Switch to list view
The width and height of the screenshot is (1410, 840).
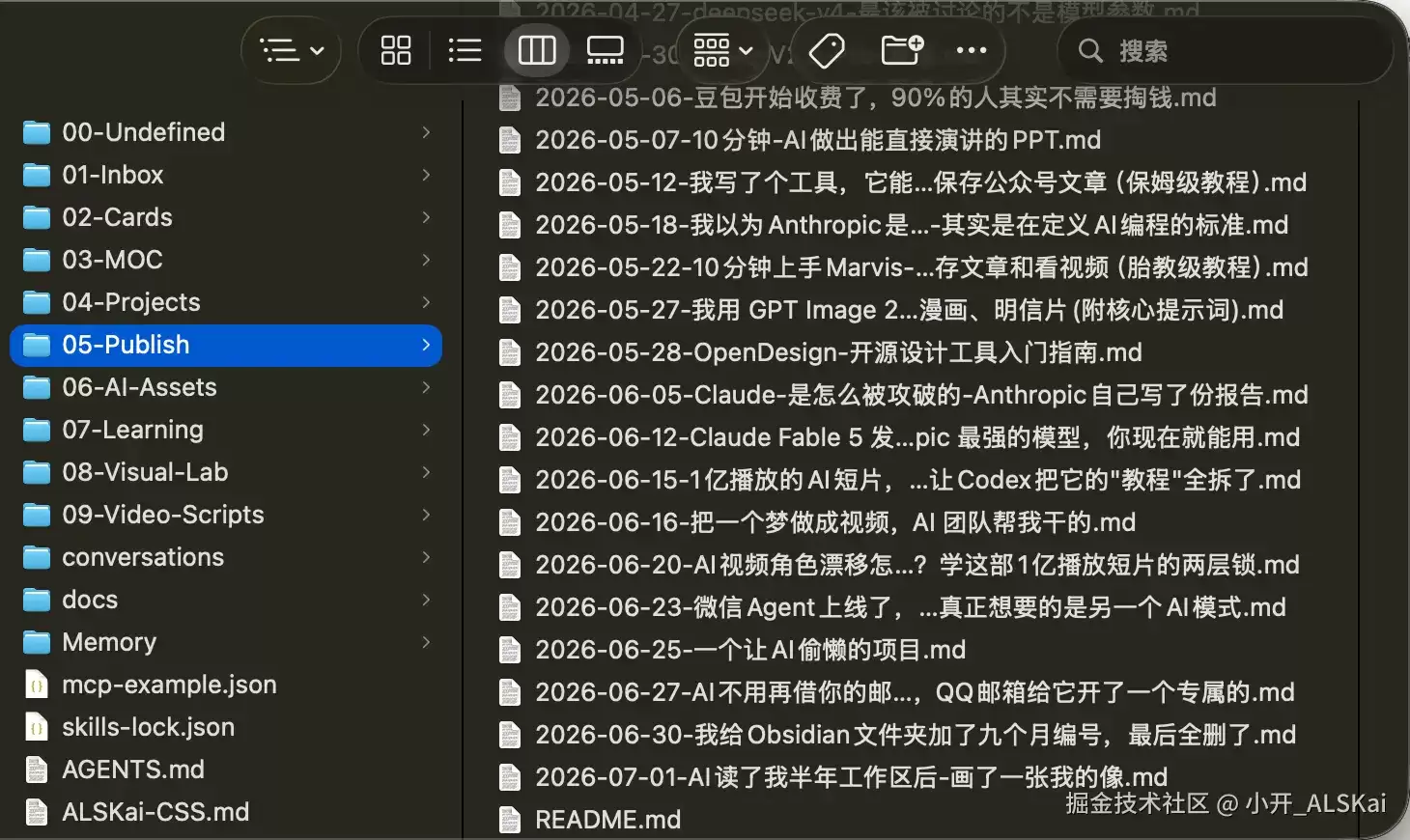point(465,50)
